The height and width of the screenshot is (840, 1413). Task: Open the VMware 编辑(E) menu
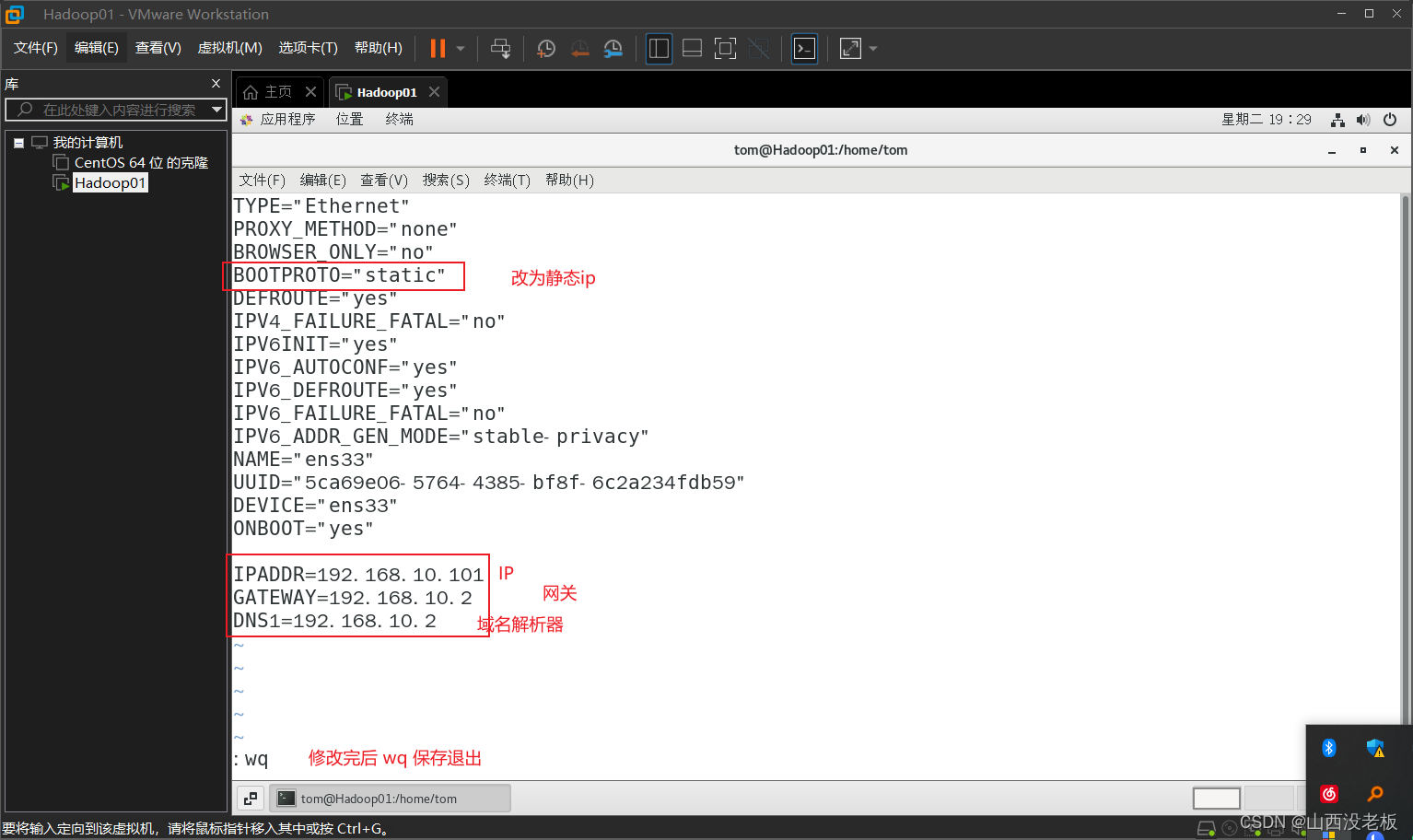pos(97,48)
